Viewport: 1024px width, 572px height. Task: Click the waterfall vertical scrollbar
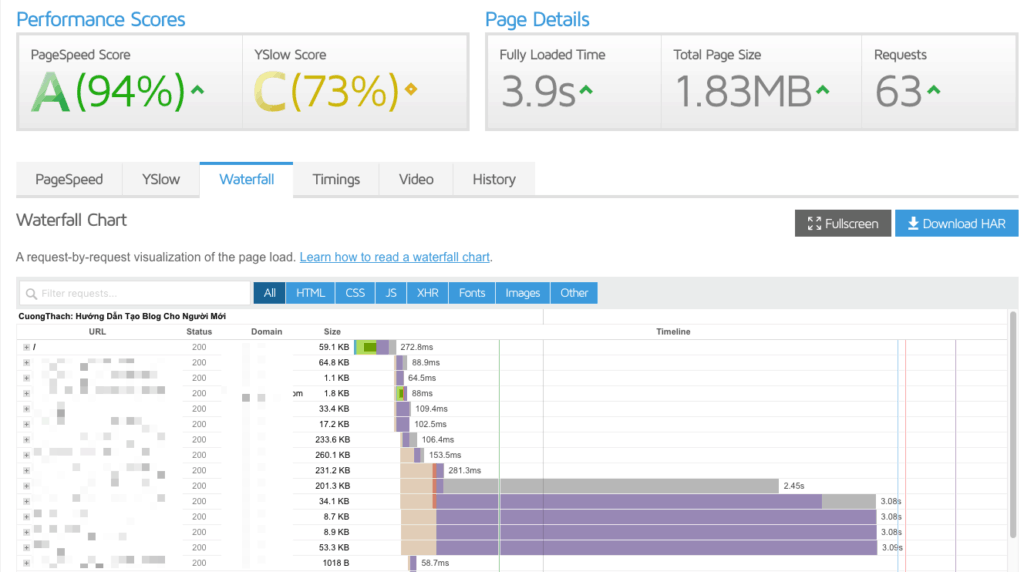pos(1013,424)
